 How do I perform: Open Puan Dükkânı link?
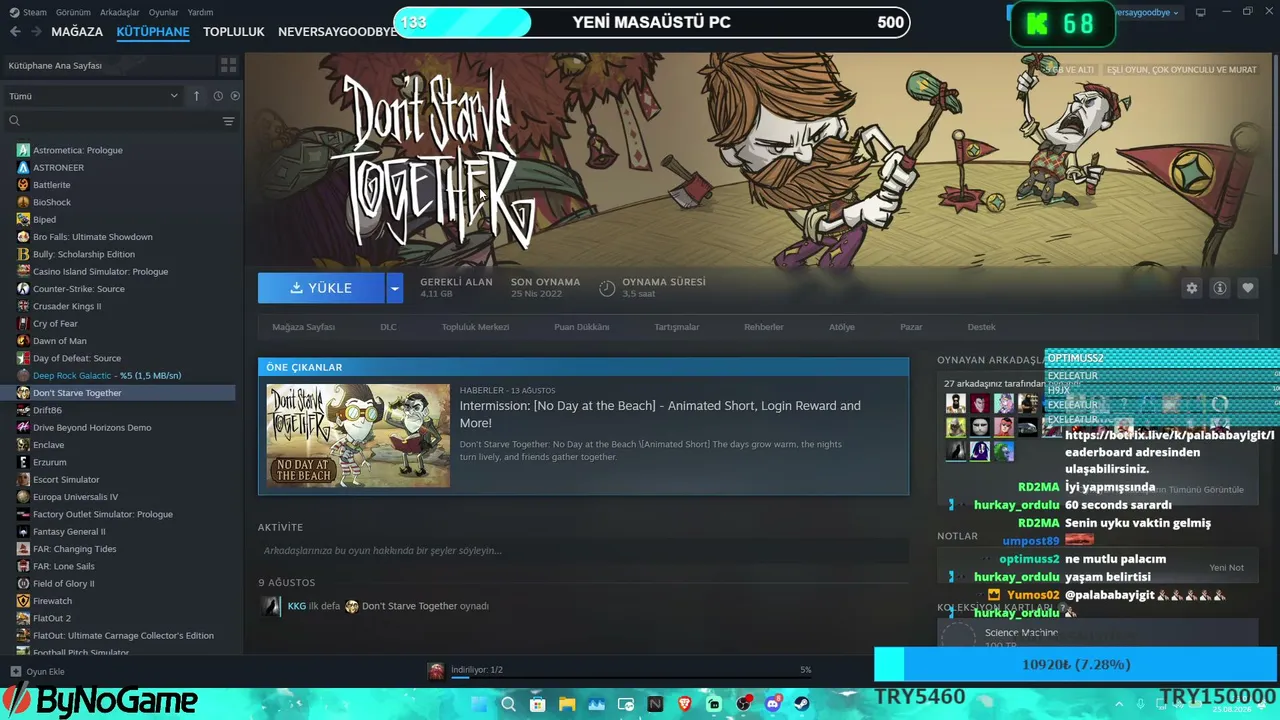(582, 327)
